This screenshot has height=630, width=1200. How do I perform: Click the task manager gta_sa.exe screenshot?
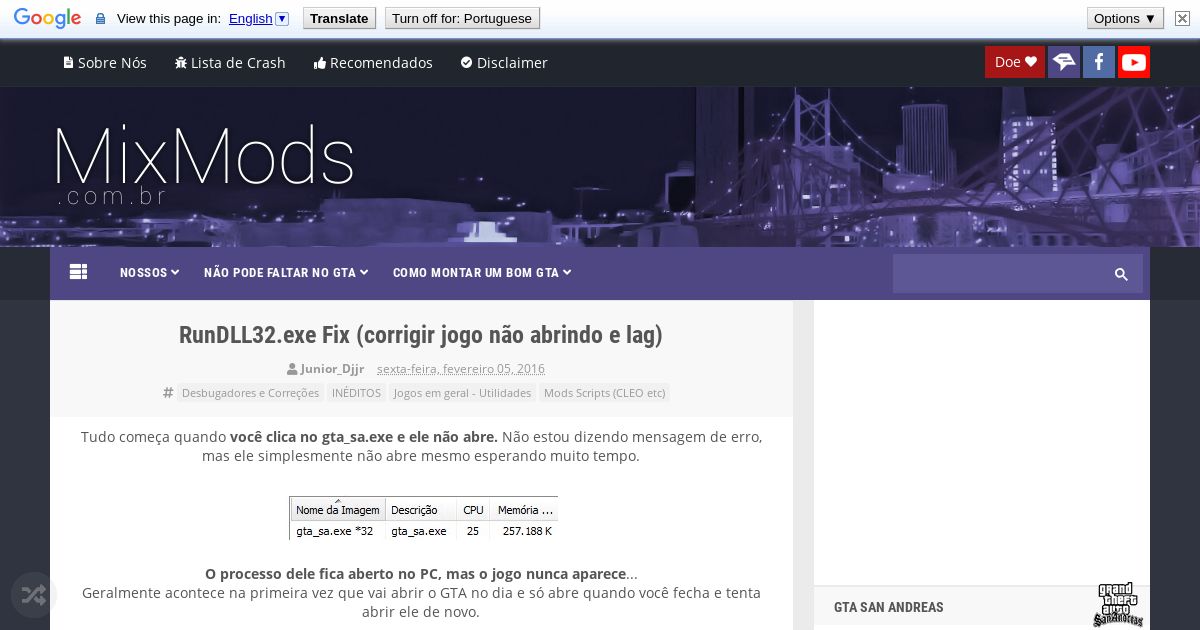click(424, 519)
